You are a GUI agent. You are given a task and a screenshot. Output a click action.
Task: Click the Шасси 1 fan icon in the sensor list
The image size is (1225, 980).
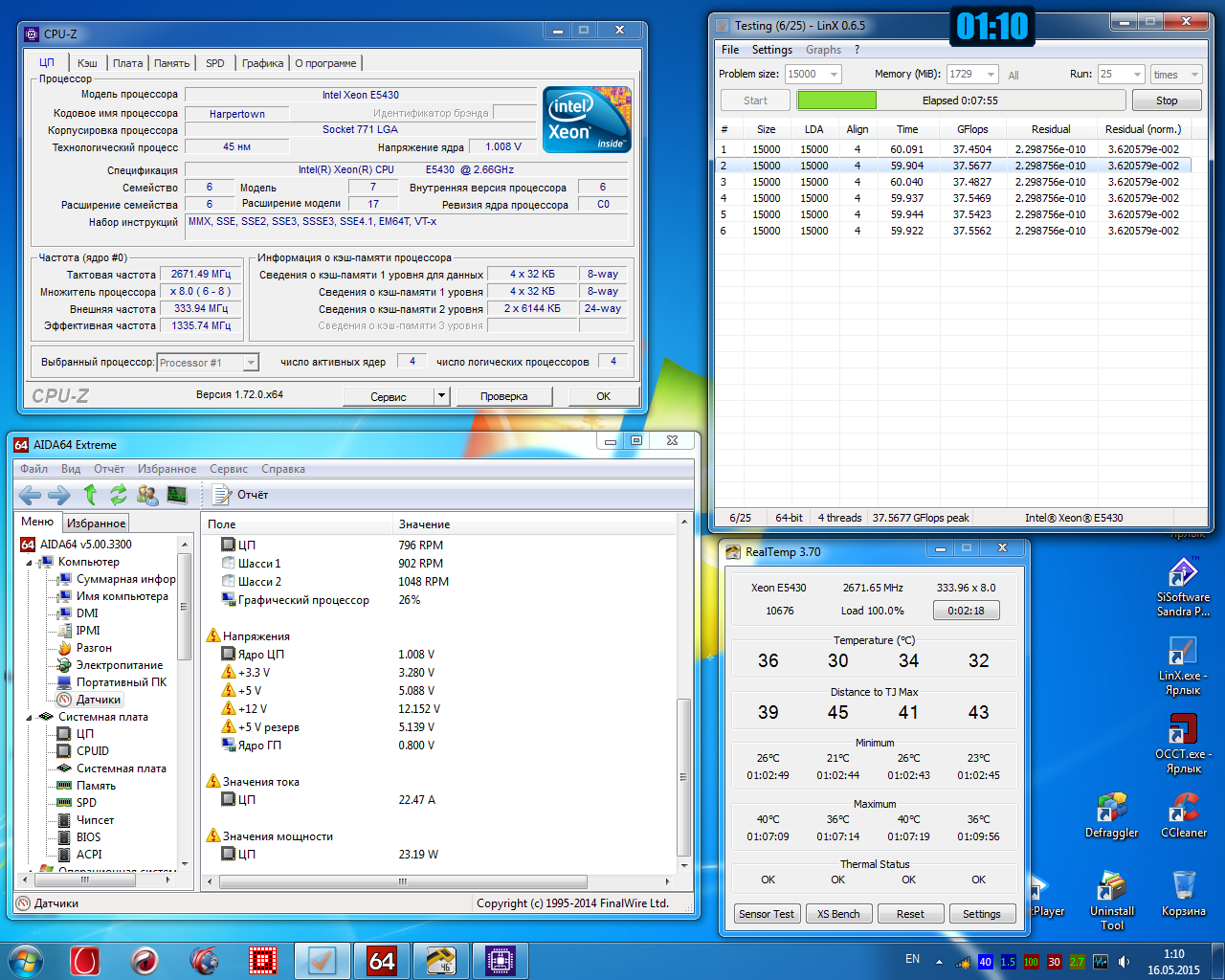229,564
